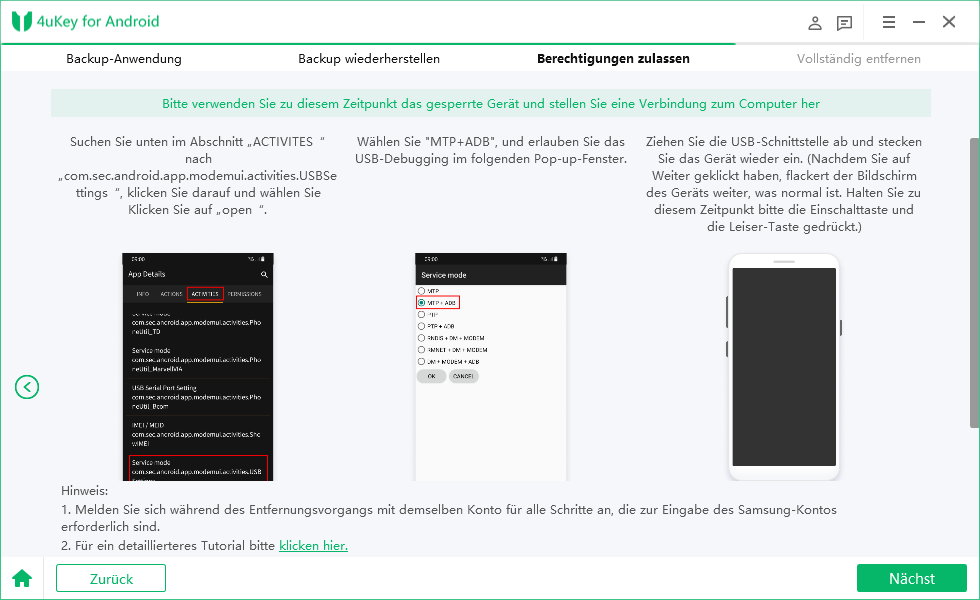Click the vertical scrollbar thumb
Screen dimensions: 980x600
coord(974,283)
